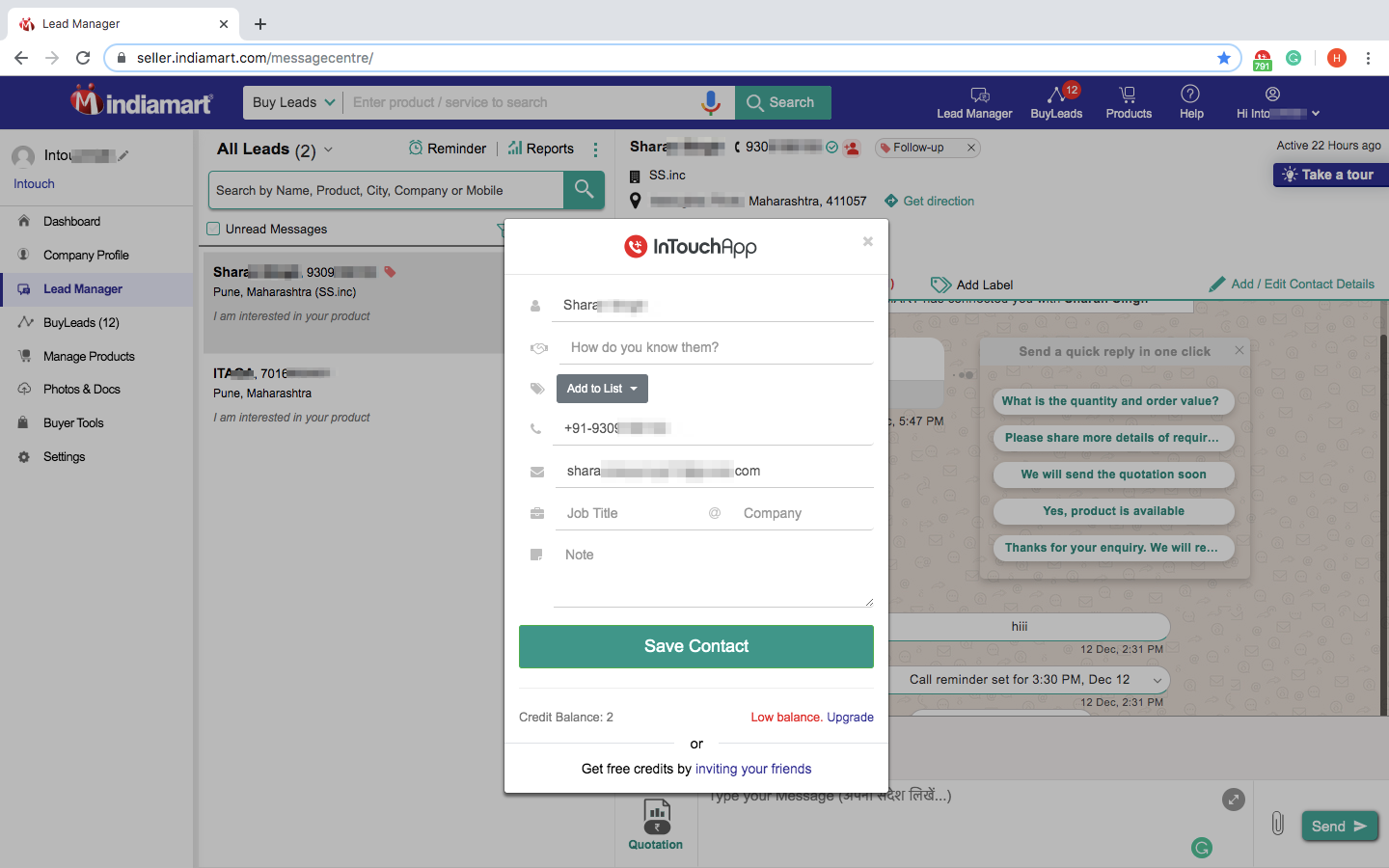
Task: Open the Buy Leads search dropdown
Action: point(293,102)
